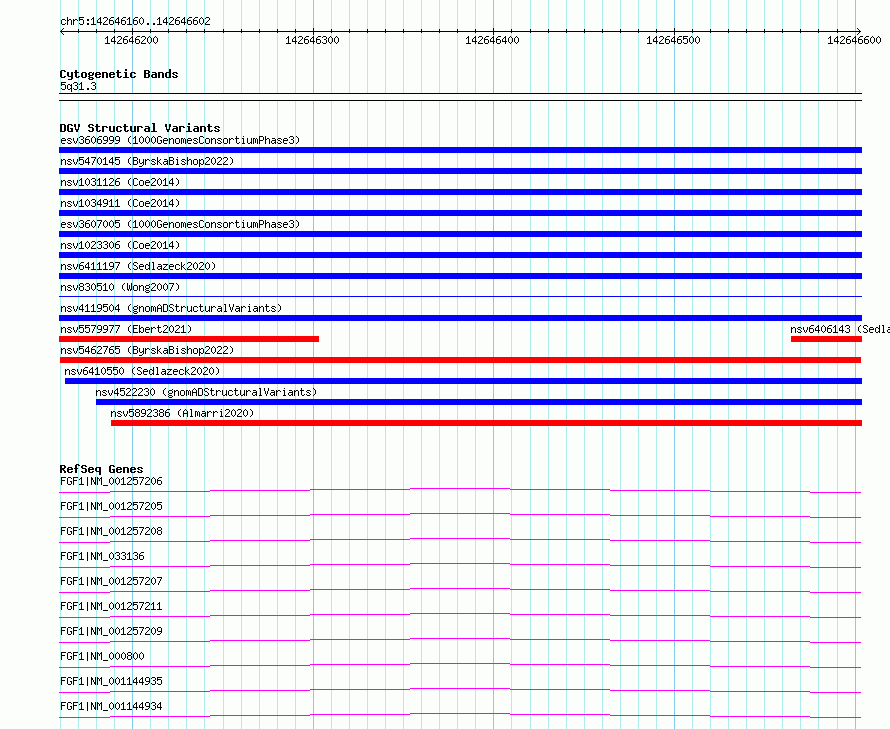Click ruler position 142646300

click(312, 40)
